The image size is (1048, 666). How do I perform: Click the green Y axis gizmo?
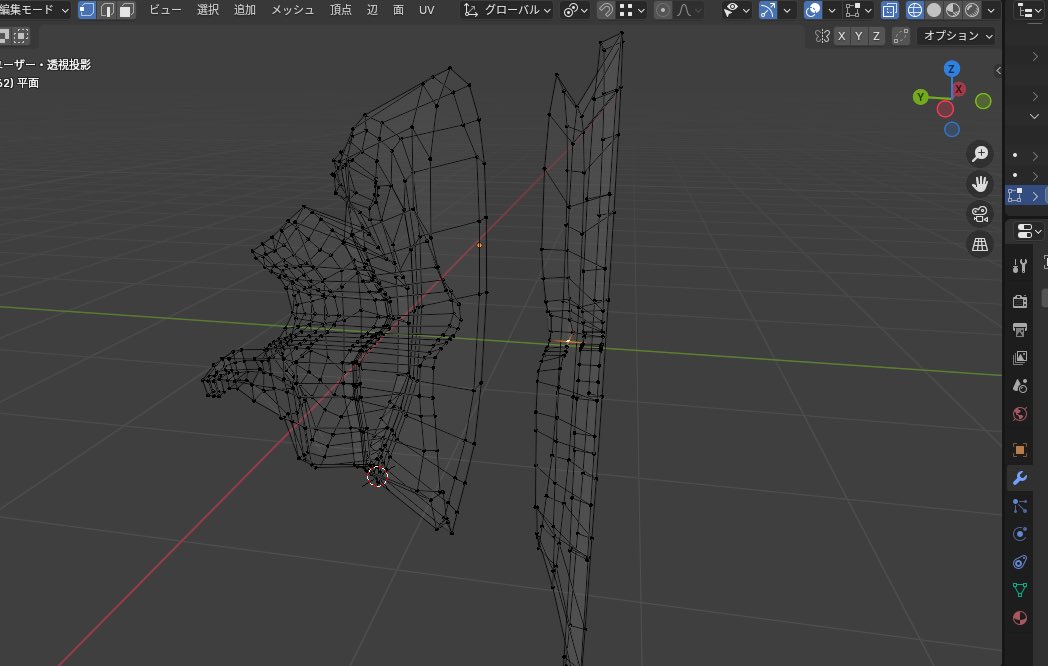920,97
